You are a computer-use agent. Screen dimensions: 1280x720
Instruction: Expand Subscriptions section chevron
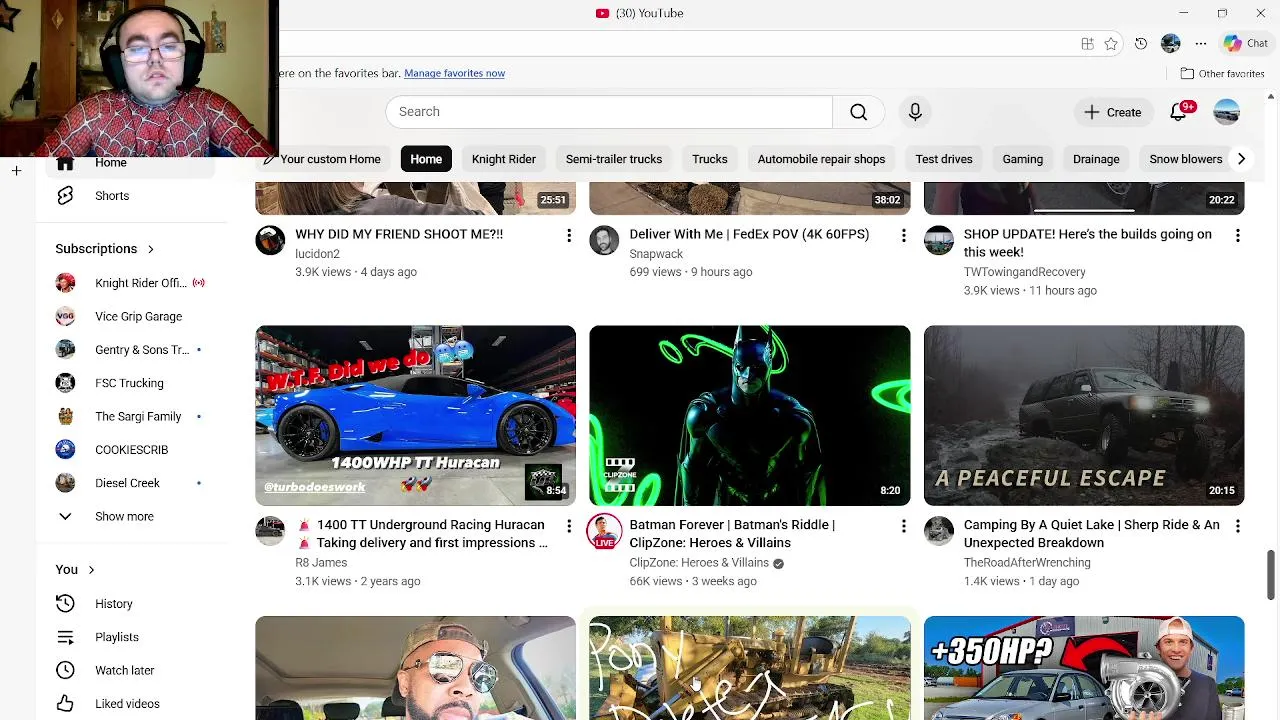151,249
